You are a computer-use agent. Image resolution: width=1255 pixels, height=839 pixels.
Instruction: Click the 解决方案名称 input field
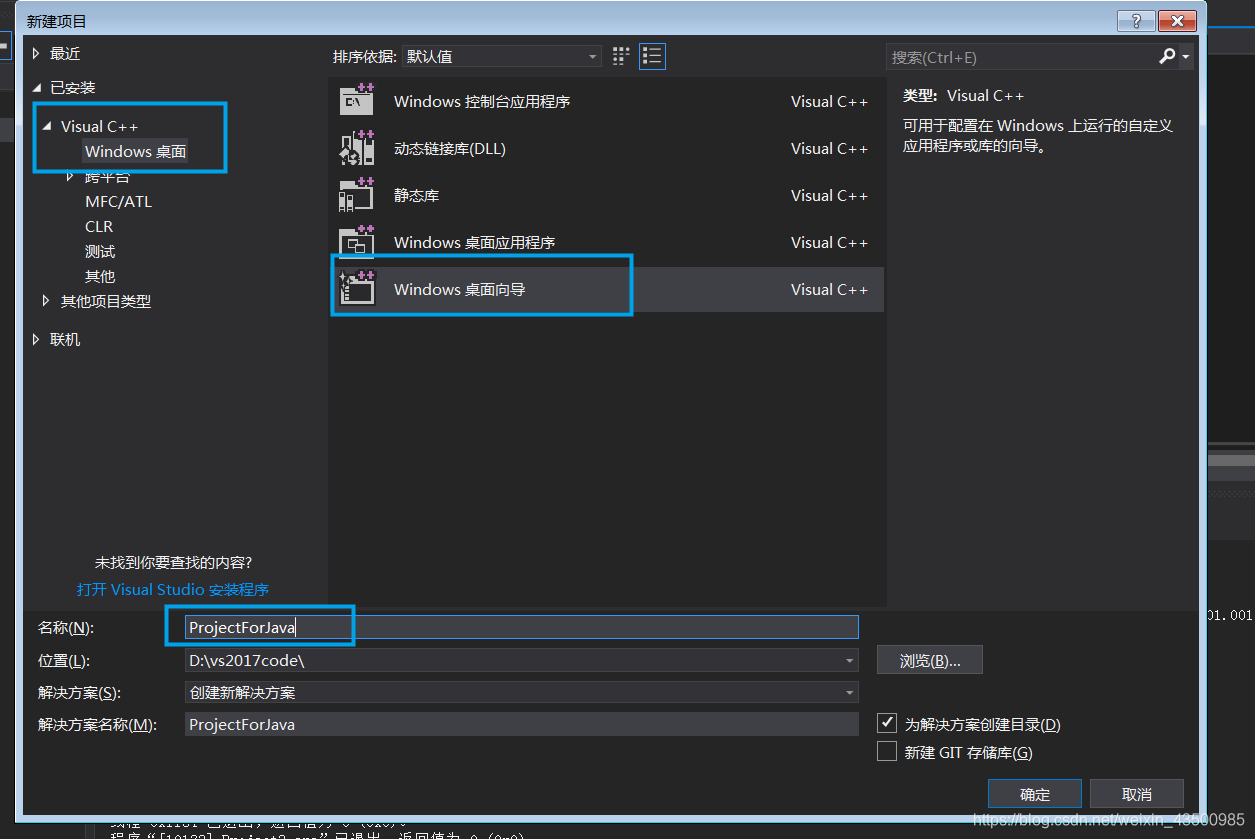point(521,724)
